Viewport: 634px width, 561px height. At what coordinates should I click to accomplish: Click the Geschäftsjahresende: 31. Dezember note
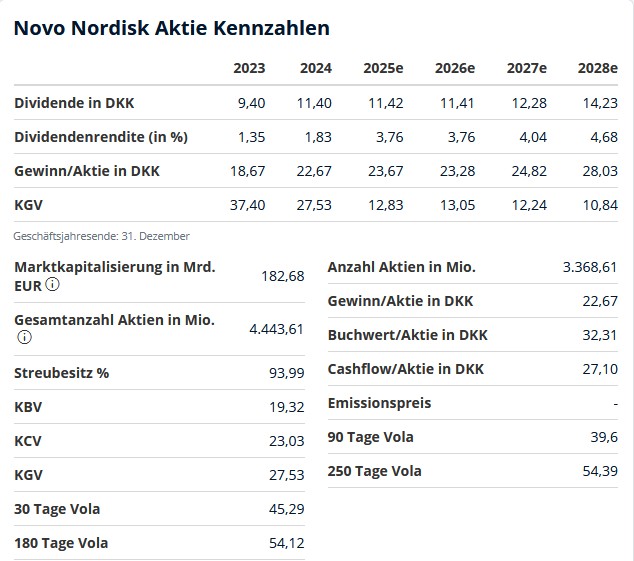(102, 236)
